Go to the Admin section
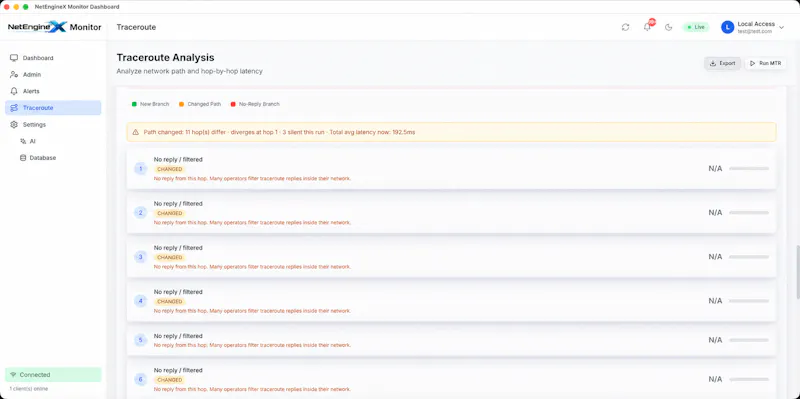 coord(53,74)
